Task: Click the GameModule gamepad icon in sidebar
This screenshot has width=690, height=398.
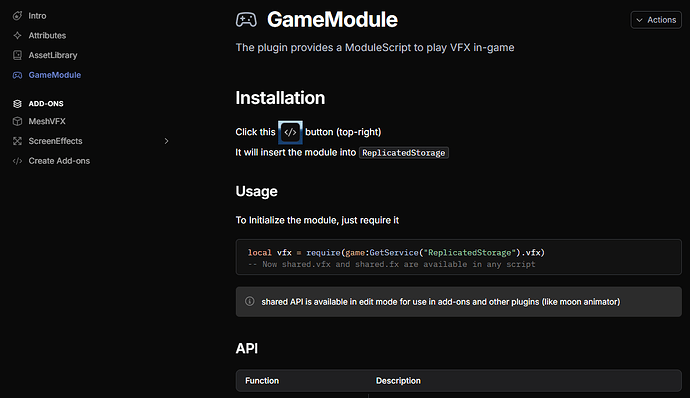Action: [17, 75]
